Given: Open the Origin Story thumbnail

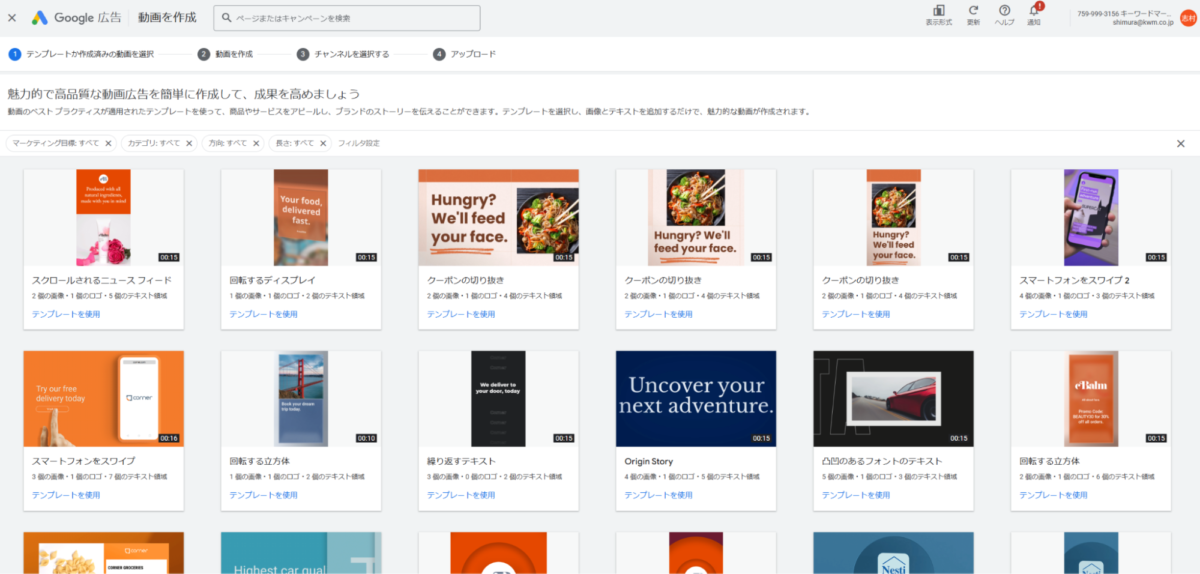Looking at the screenshot, I should click(x=696, y=398).
